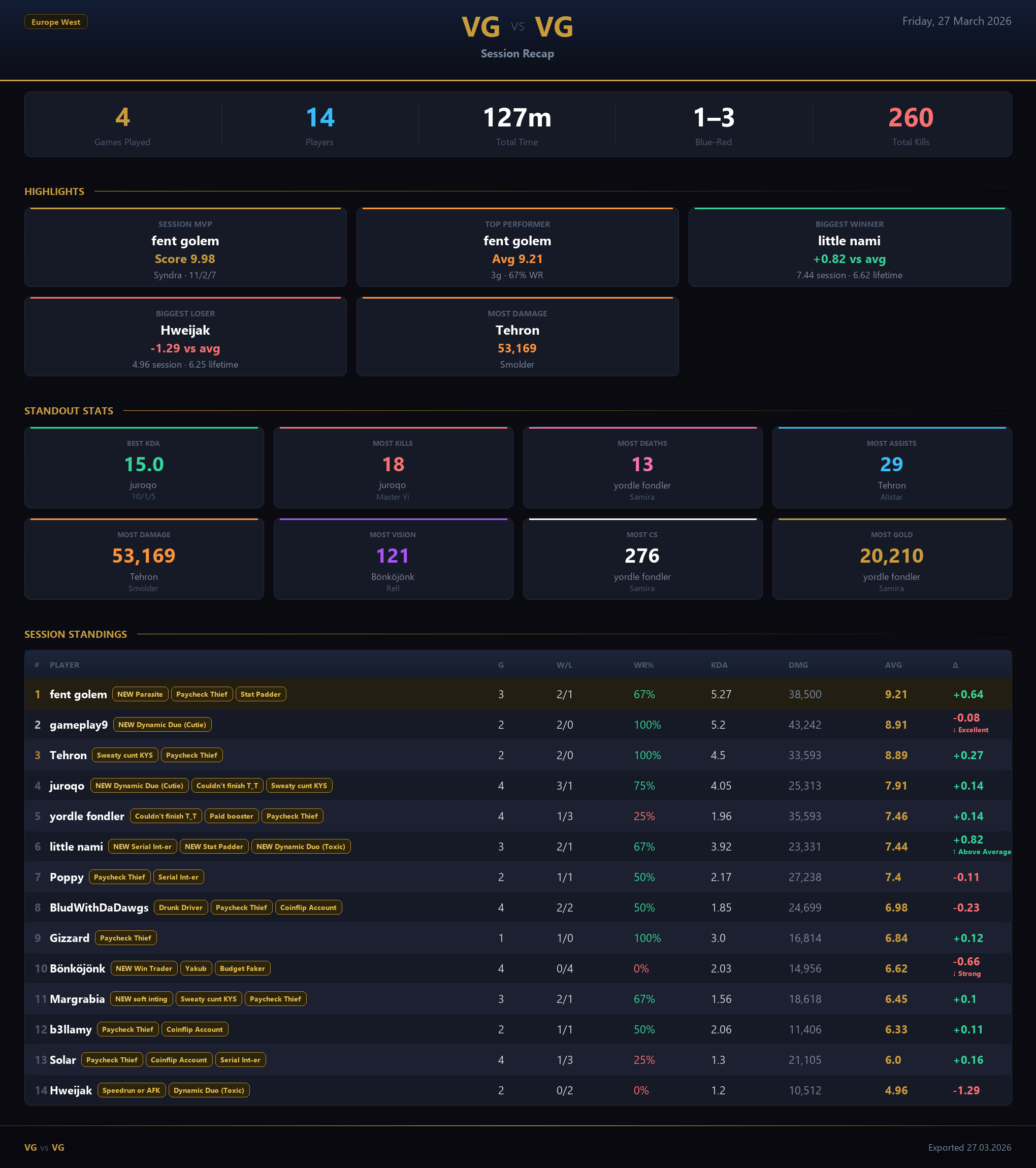Sort standings by the KDA column header
Viewport: 1036px width, 1168px height.
719,665
